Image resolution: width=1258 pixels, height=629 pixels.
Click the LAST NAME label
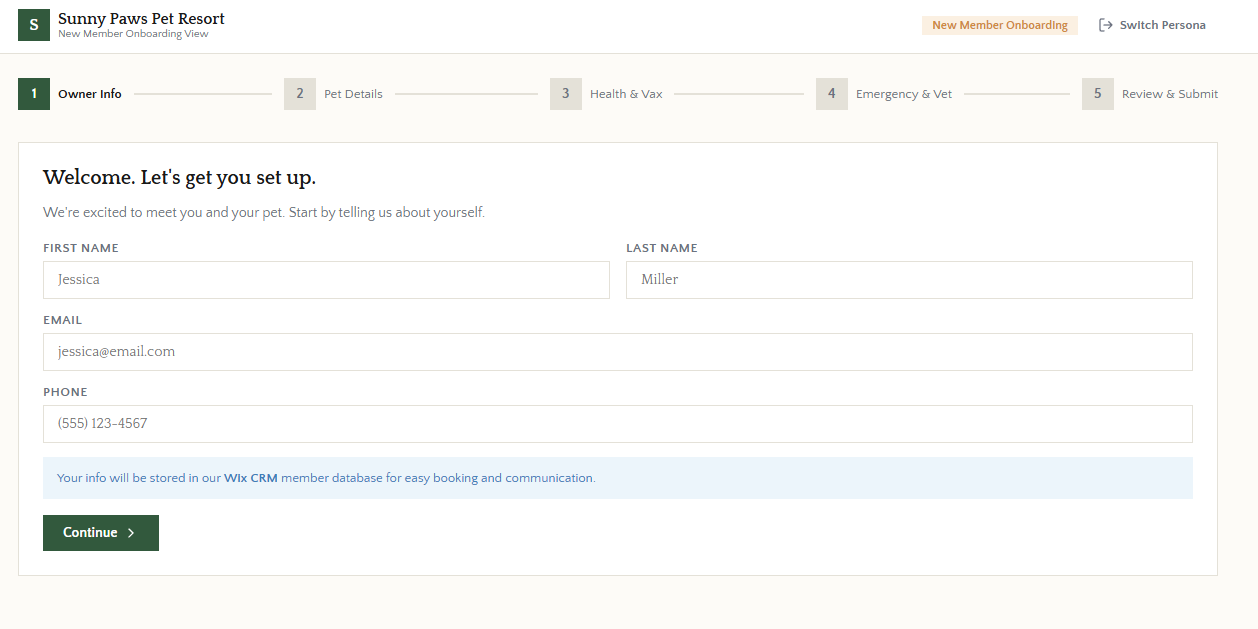click(x=662, y=248)
